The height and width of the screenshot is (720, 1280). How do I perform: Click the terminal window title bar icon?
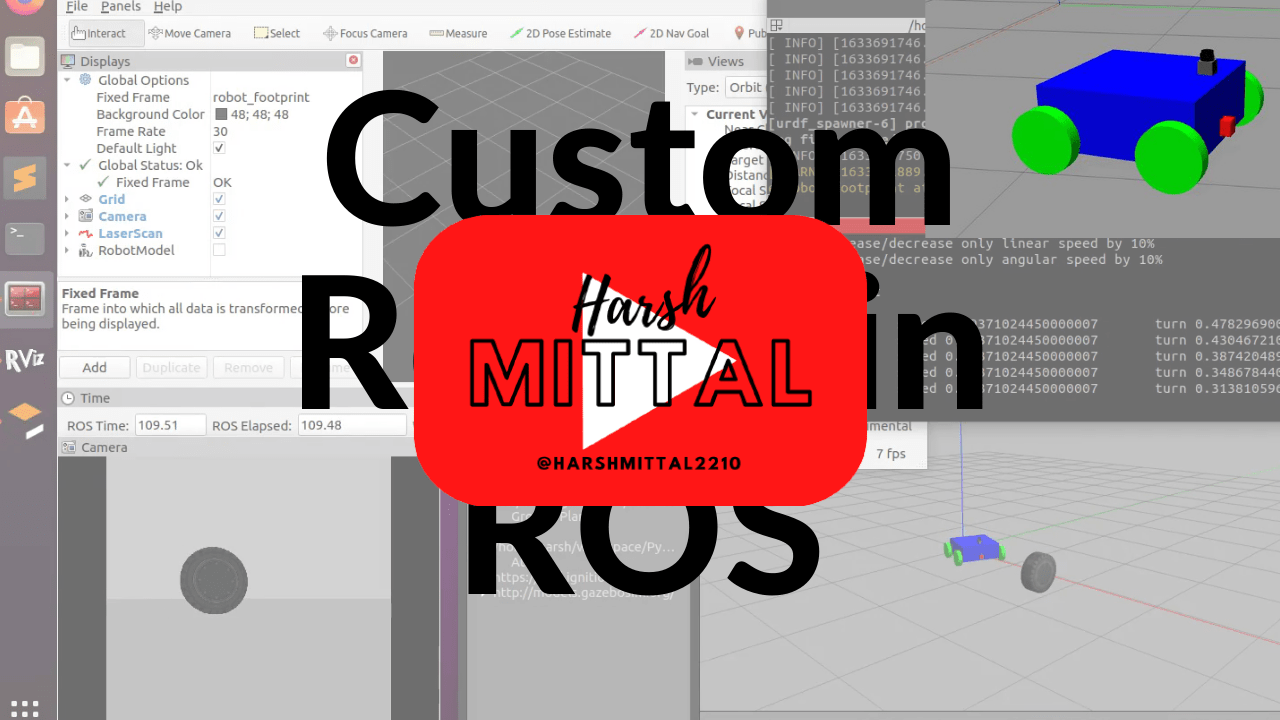click(776, 26)
